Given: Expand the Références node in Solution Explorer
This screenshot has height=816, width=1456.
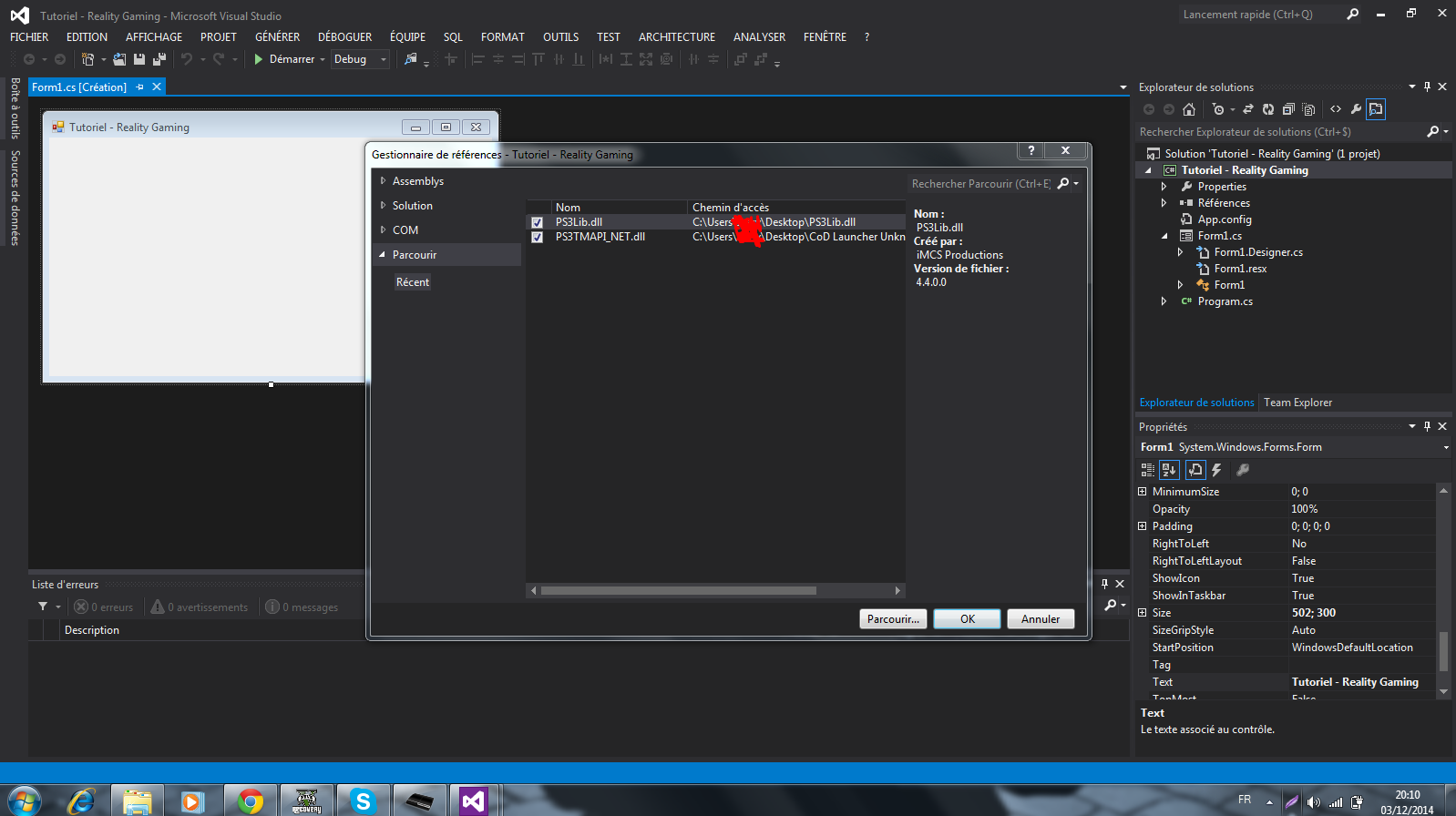Looking at the screenshot, I should (1164, 203).
